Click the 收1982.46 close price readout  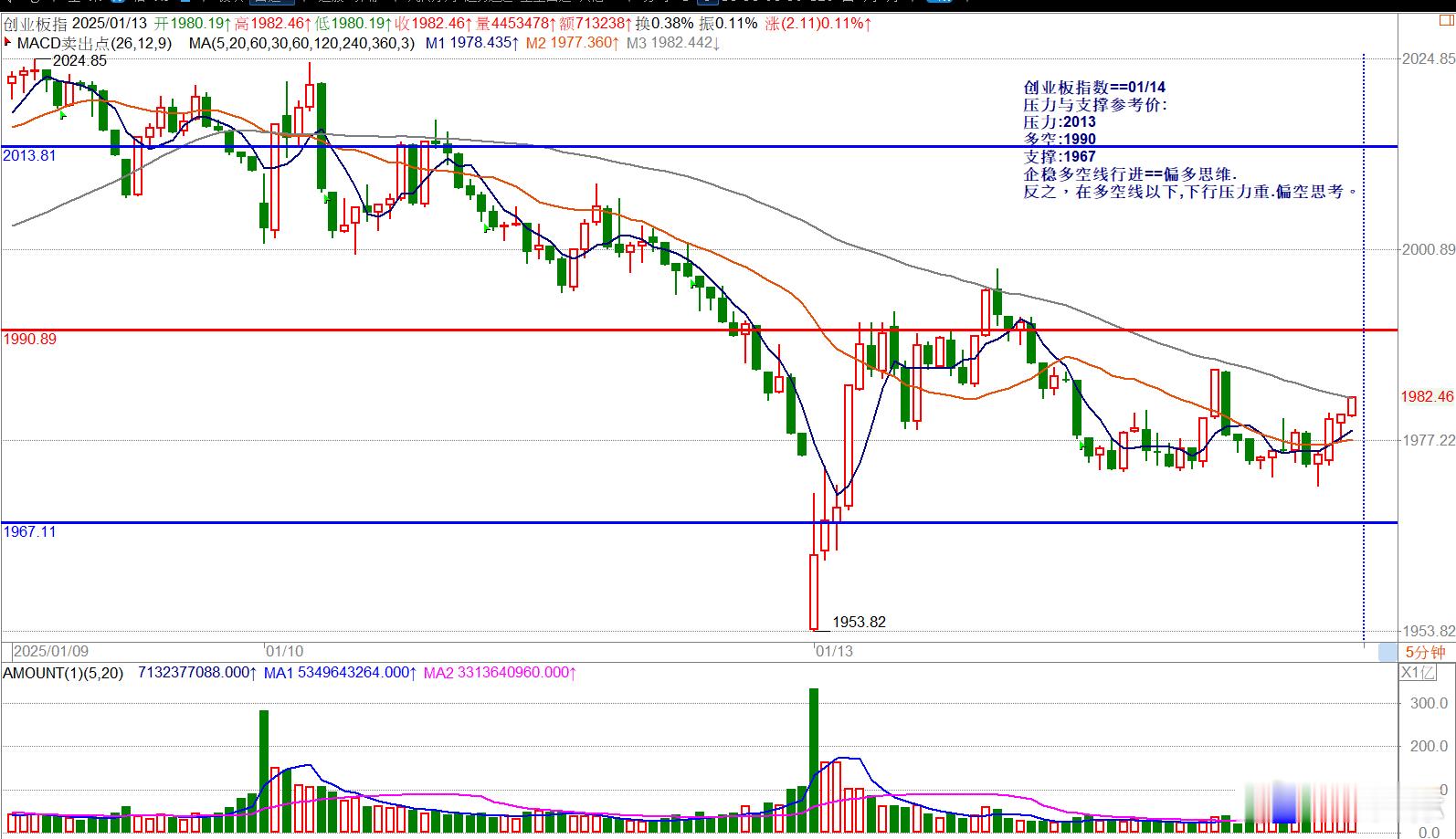tap(433, 24)
